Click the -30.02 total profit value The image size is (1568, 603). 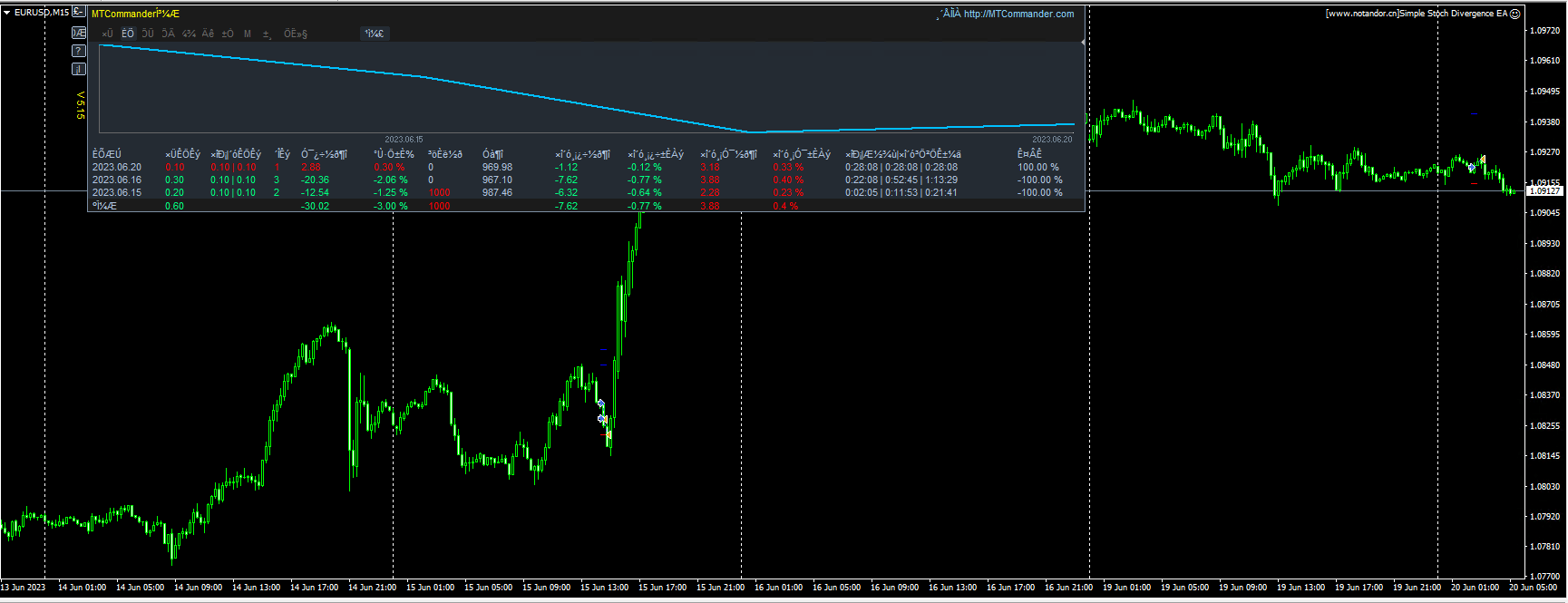[315, 206]
